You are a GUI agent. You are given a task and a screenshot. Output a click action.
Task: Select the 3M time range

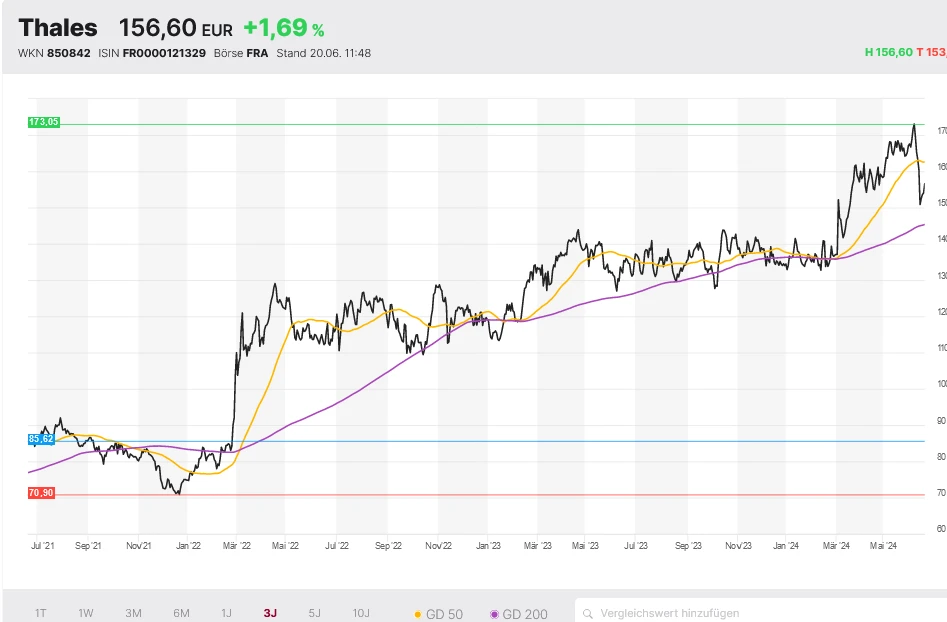point(133,613)
